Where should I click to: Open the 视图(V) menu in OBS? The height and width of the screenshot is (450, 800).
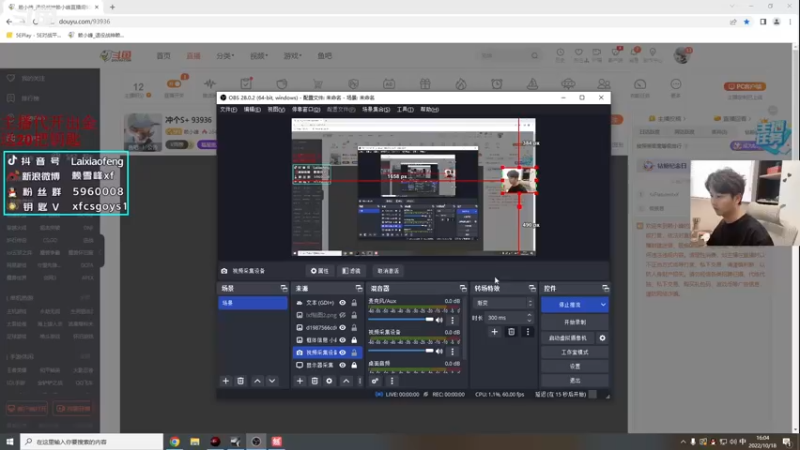point(277,110)
